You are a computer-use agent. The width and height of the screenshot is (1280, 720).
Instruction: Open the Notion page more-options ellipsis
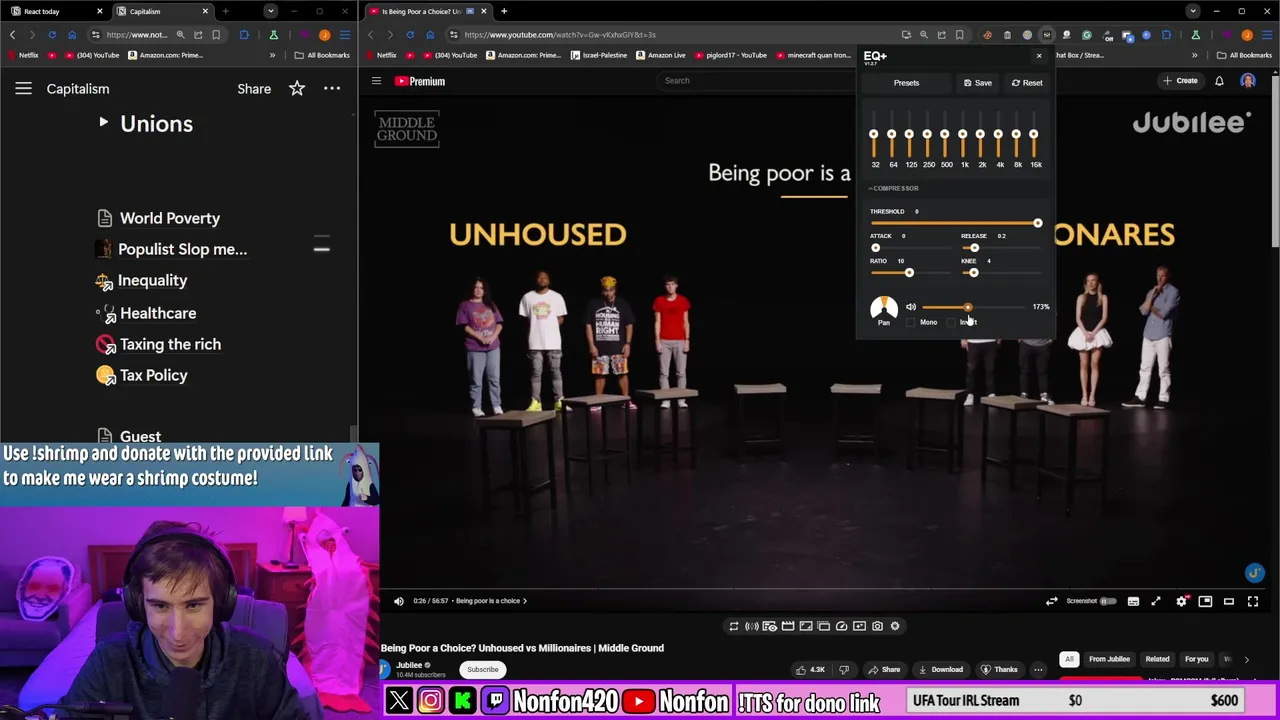click(332, 89)
